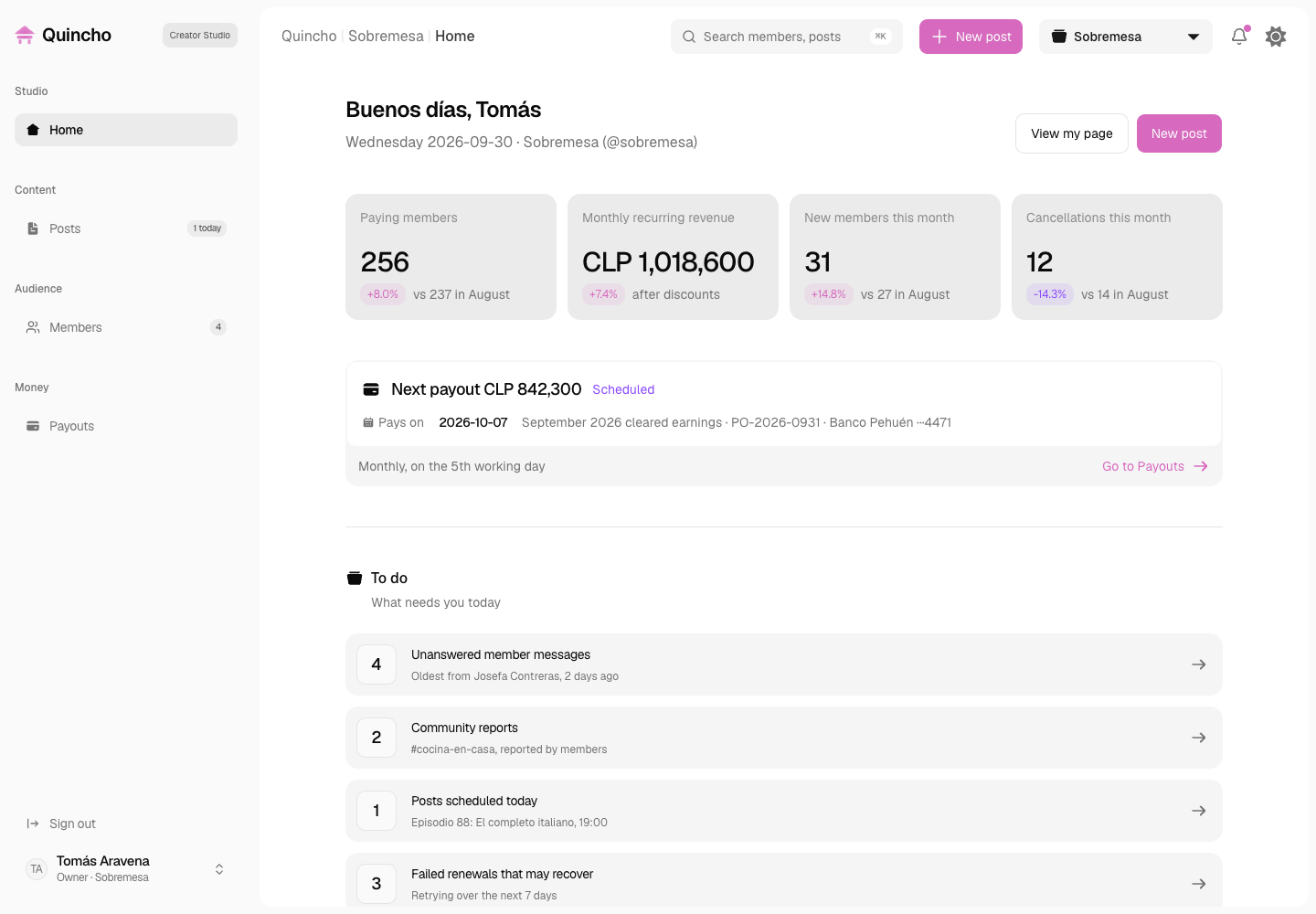Click the Quincho breadcrumb
Image resolution: width=1316 pixels, height=914 pixels.
pyautogui.click(x=309, y=37)
